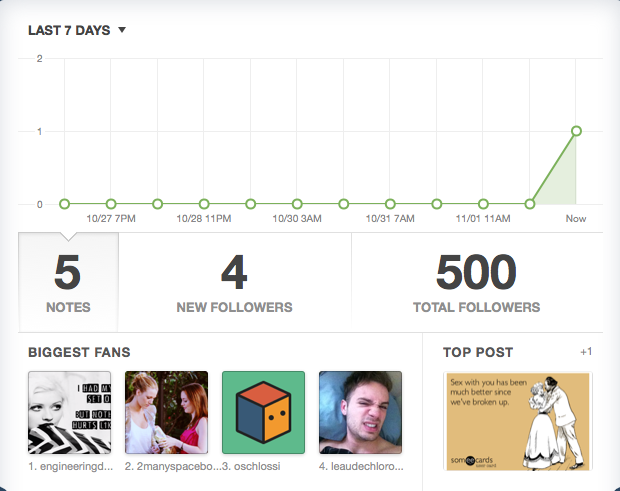Open 2manyspacebo fan avatar
620x491 pixels.
(166, 413)
